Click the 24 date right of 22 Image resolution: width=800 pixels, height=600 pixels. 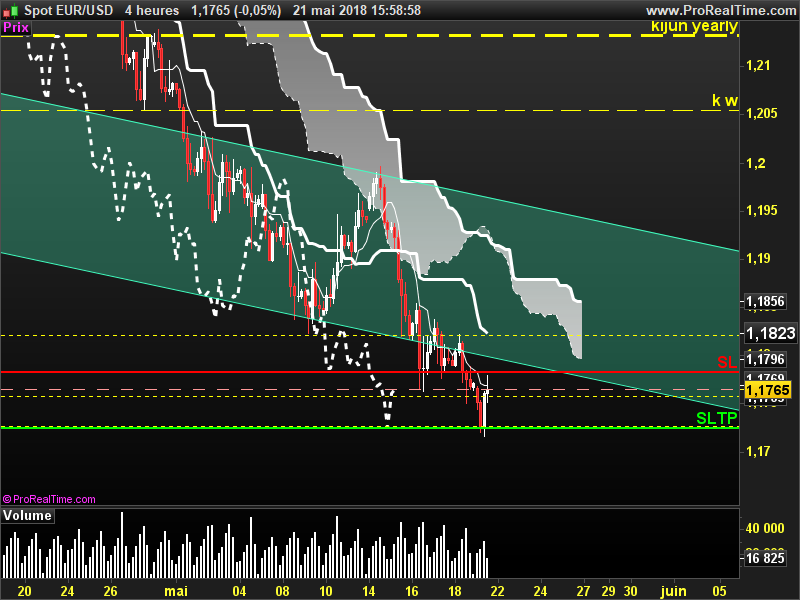pos(540,591)
